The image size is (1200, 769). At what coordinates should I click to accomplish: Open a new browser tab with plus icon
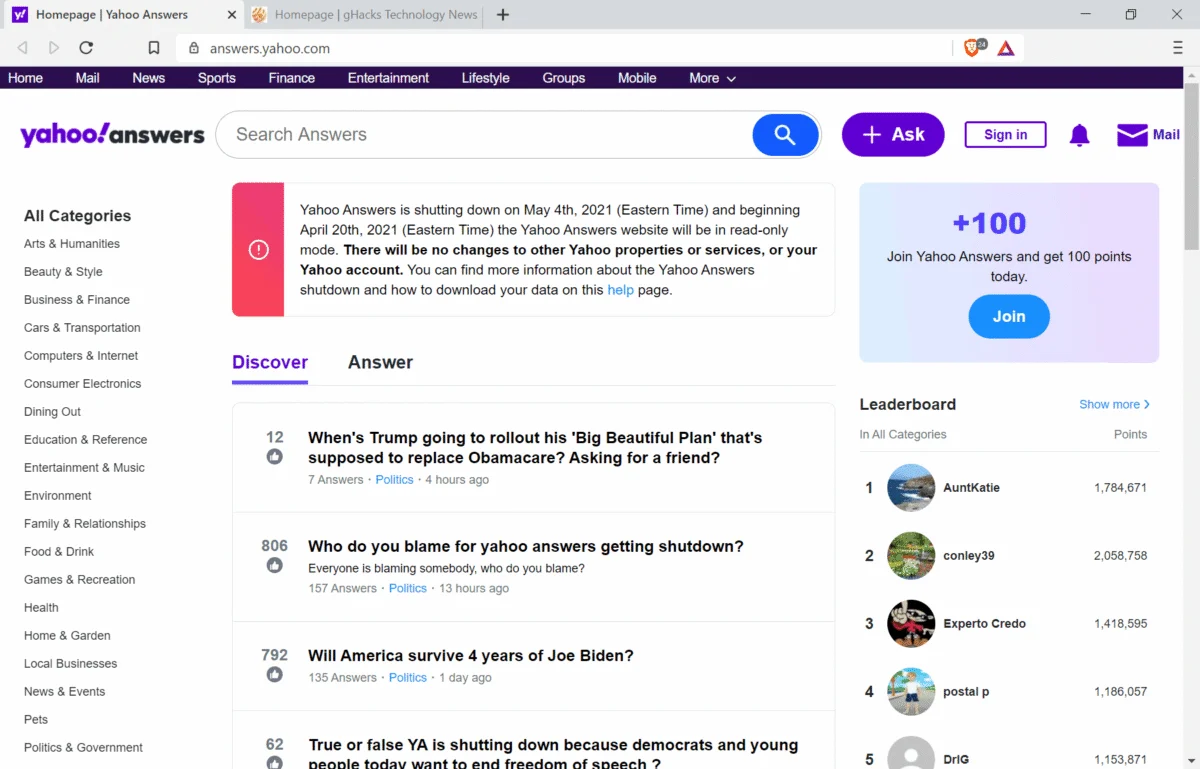[x=503, y=15]
